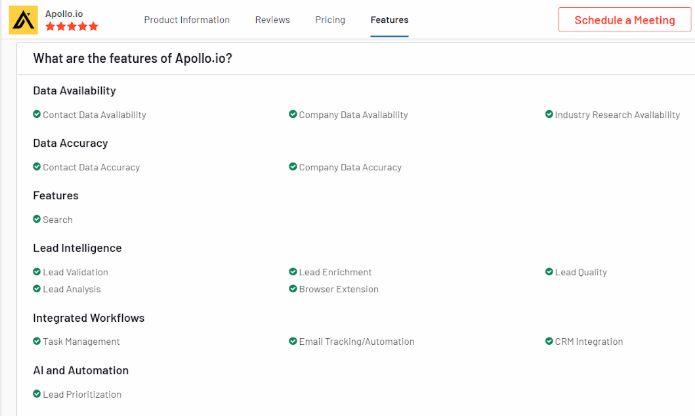Click the green check next to Company Data Accuracy
Screen dimensions: 695x416
coord(293,167)
